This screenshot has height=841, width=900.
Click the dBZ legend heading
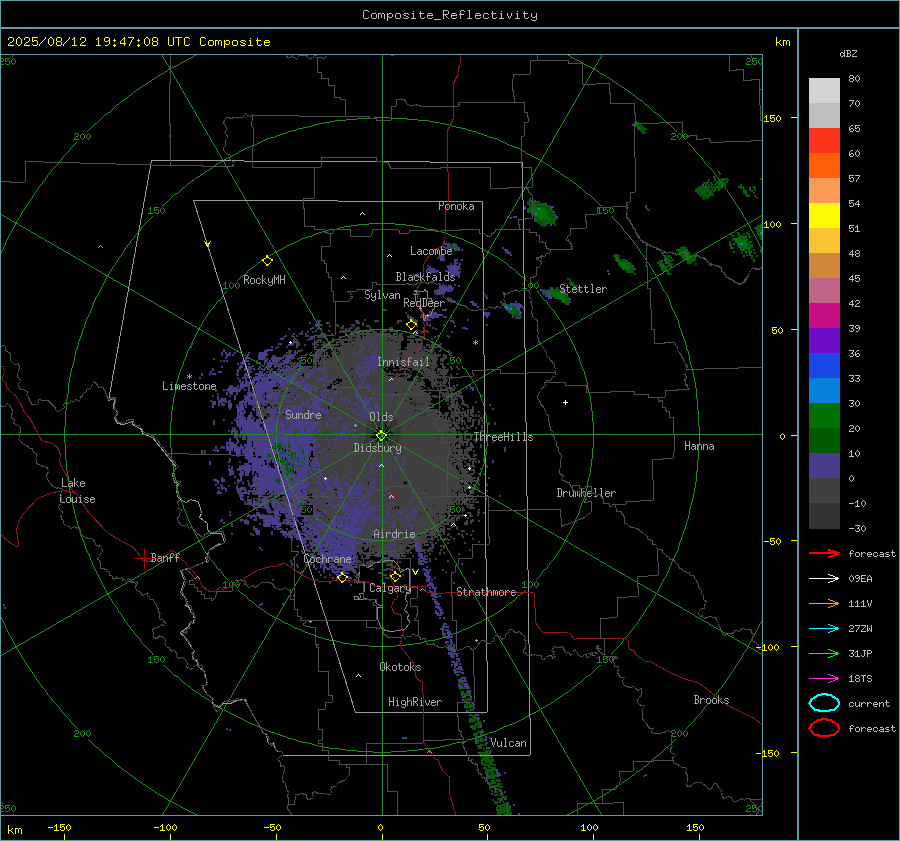tap(848, 53)
